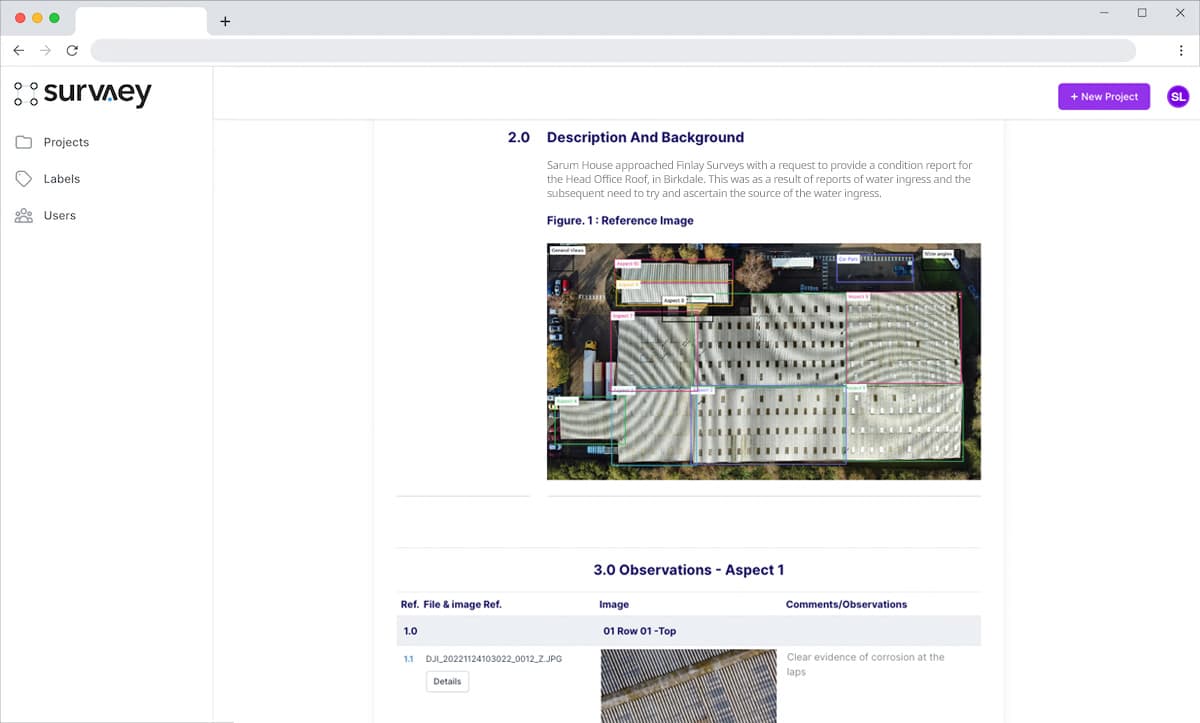Open the Projects sidebar item
This screenshot has height=723, width=1200.
(66, 142)
